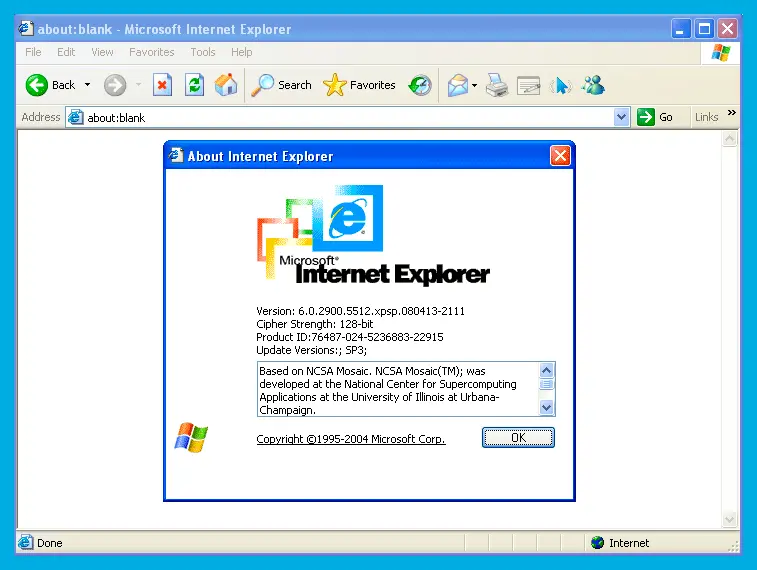Expand the address bar dropdown
The width and height of the screenshot is (757, 570).
coord(622,117)
